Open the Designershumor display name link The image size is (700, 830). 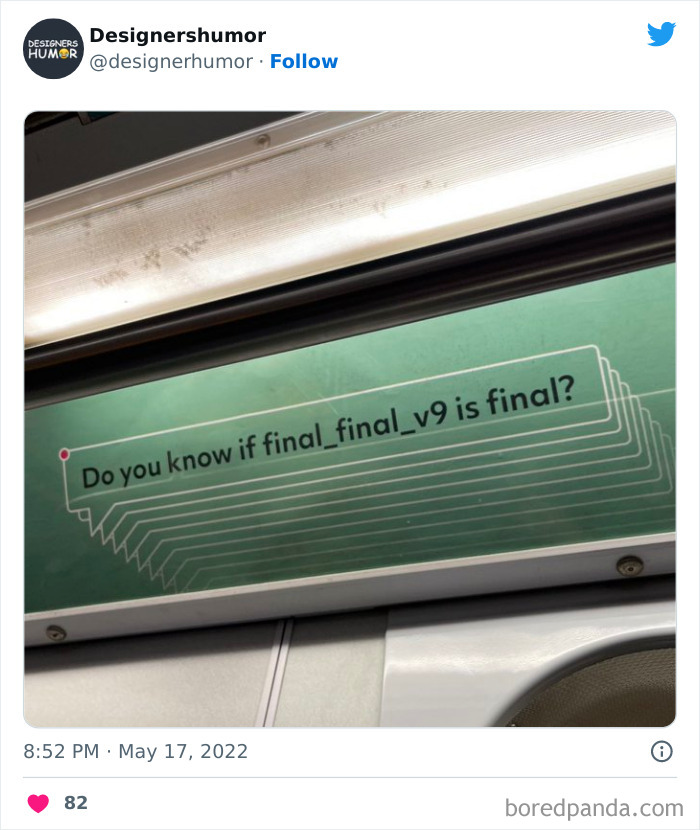pos(178,35)
